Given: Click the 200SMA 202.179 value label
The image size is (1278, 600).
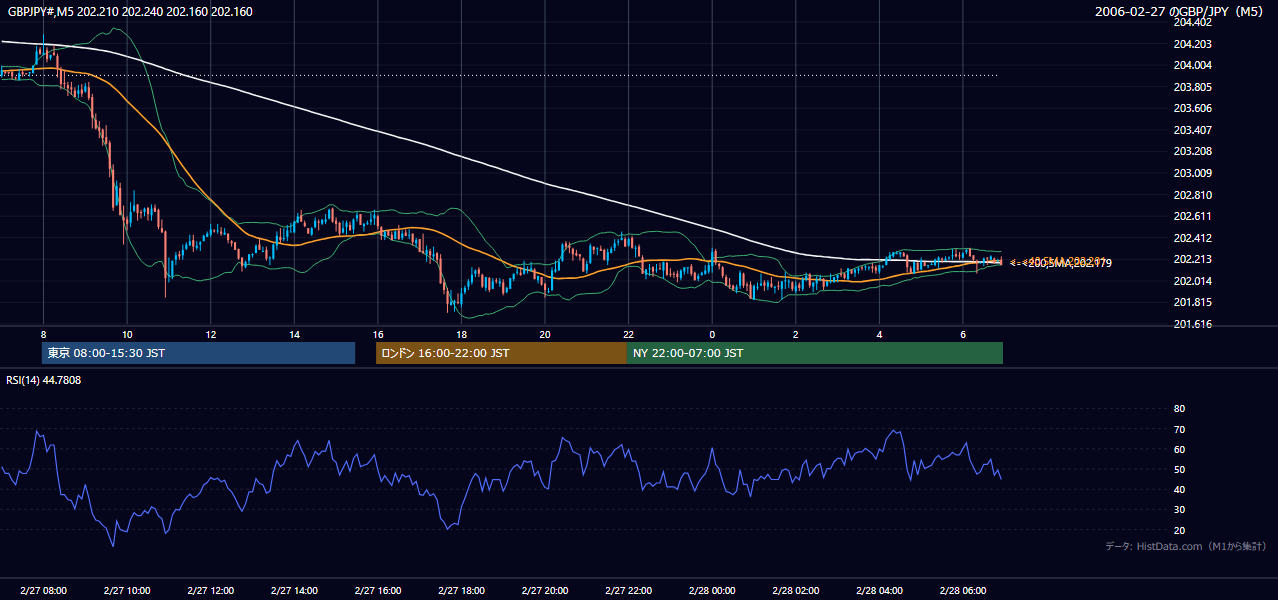Looking at the screenshot, I should 1061,262.
